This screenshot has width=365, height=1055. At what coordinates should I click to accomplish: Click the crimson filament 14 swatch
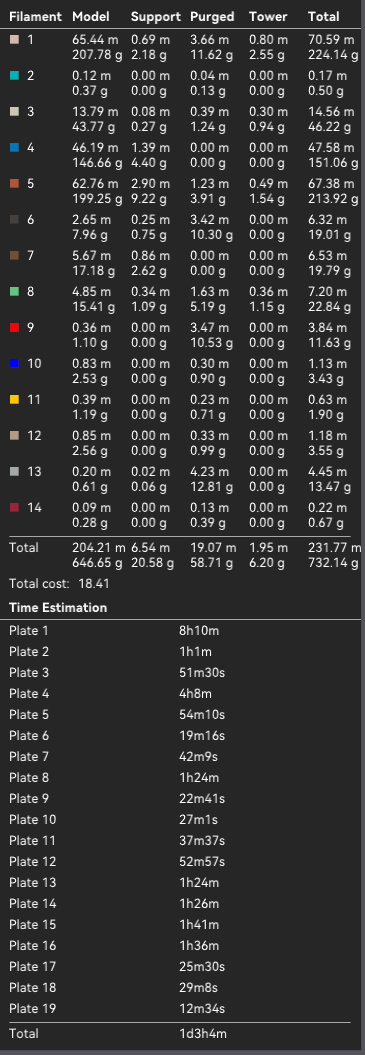coord(14,507)
